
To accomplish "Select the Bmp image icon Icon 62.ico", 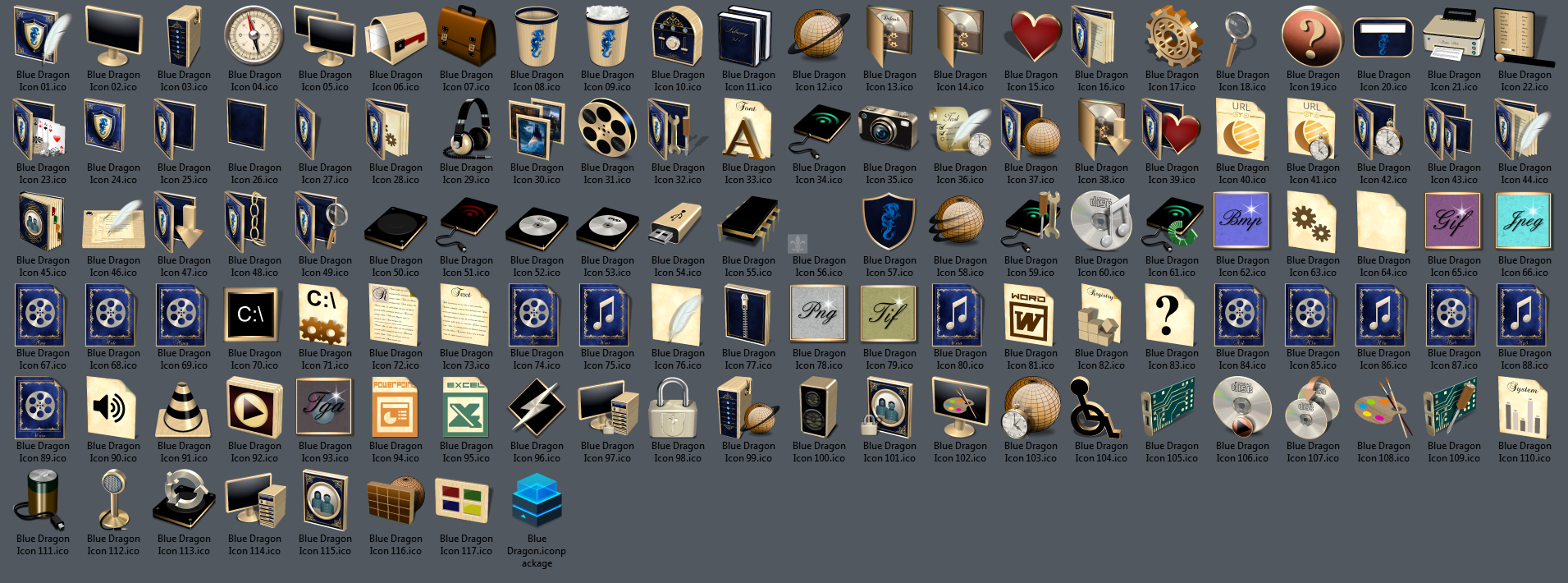I will click(1242, 222).
